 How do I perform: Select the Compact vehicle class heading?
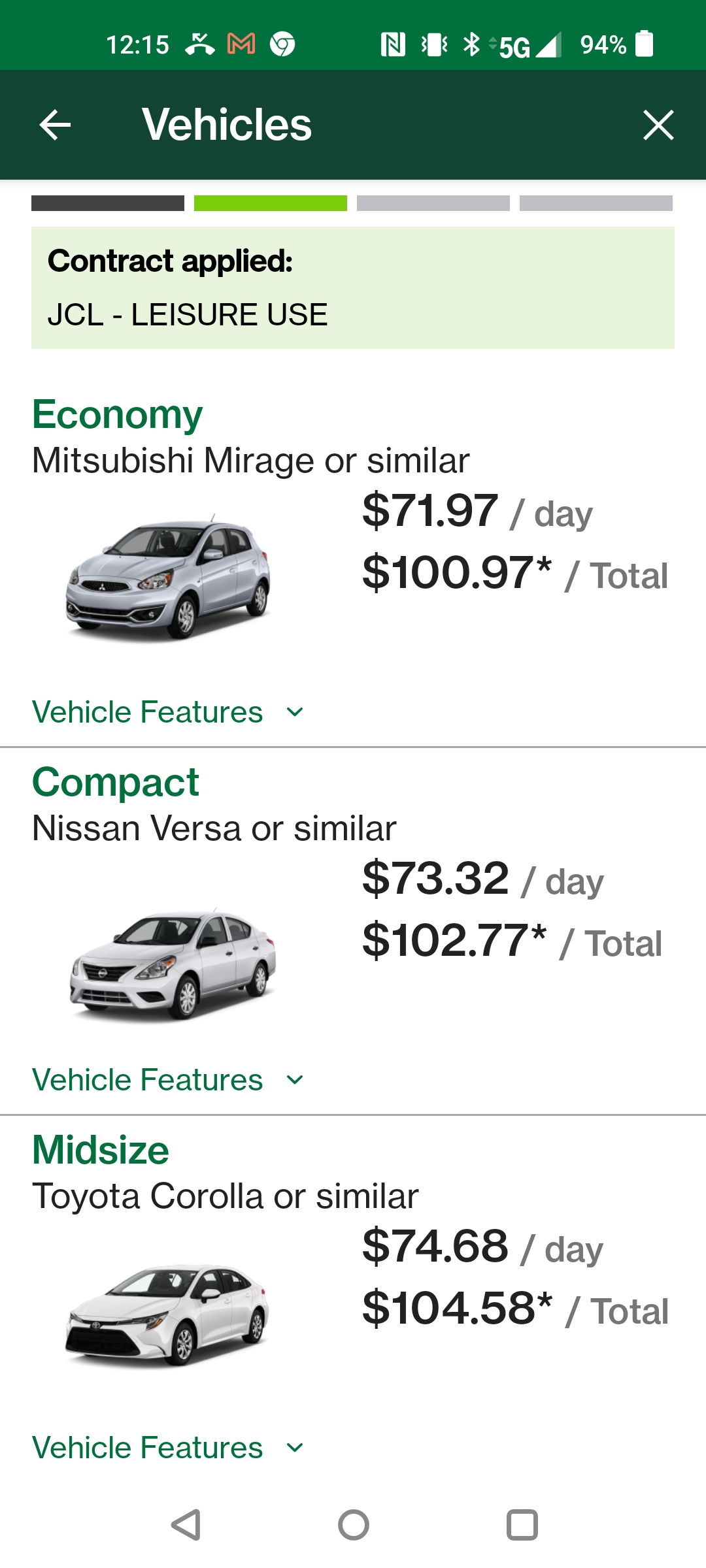[x=116, y=783]
